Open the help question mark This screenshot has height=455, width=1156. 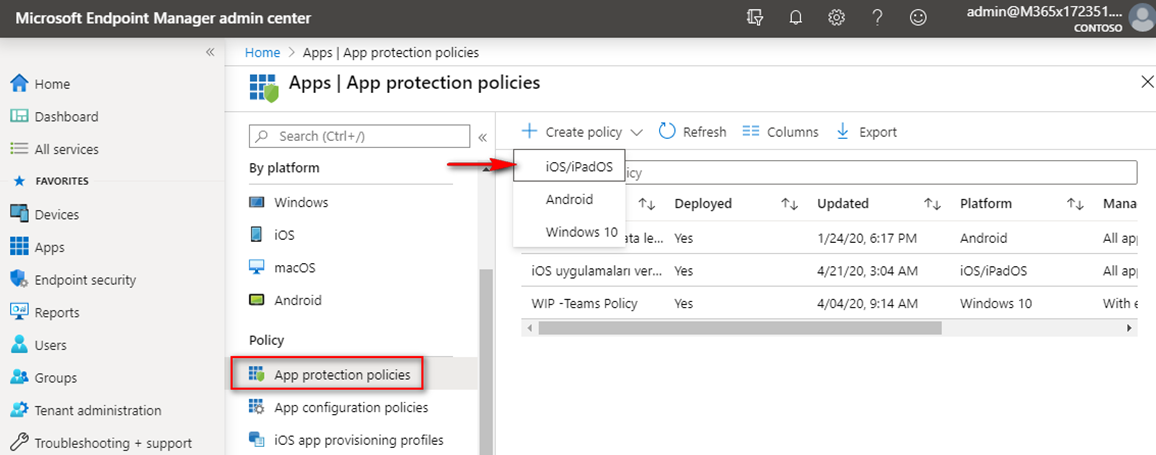(x=877, y=18)
